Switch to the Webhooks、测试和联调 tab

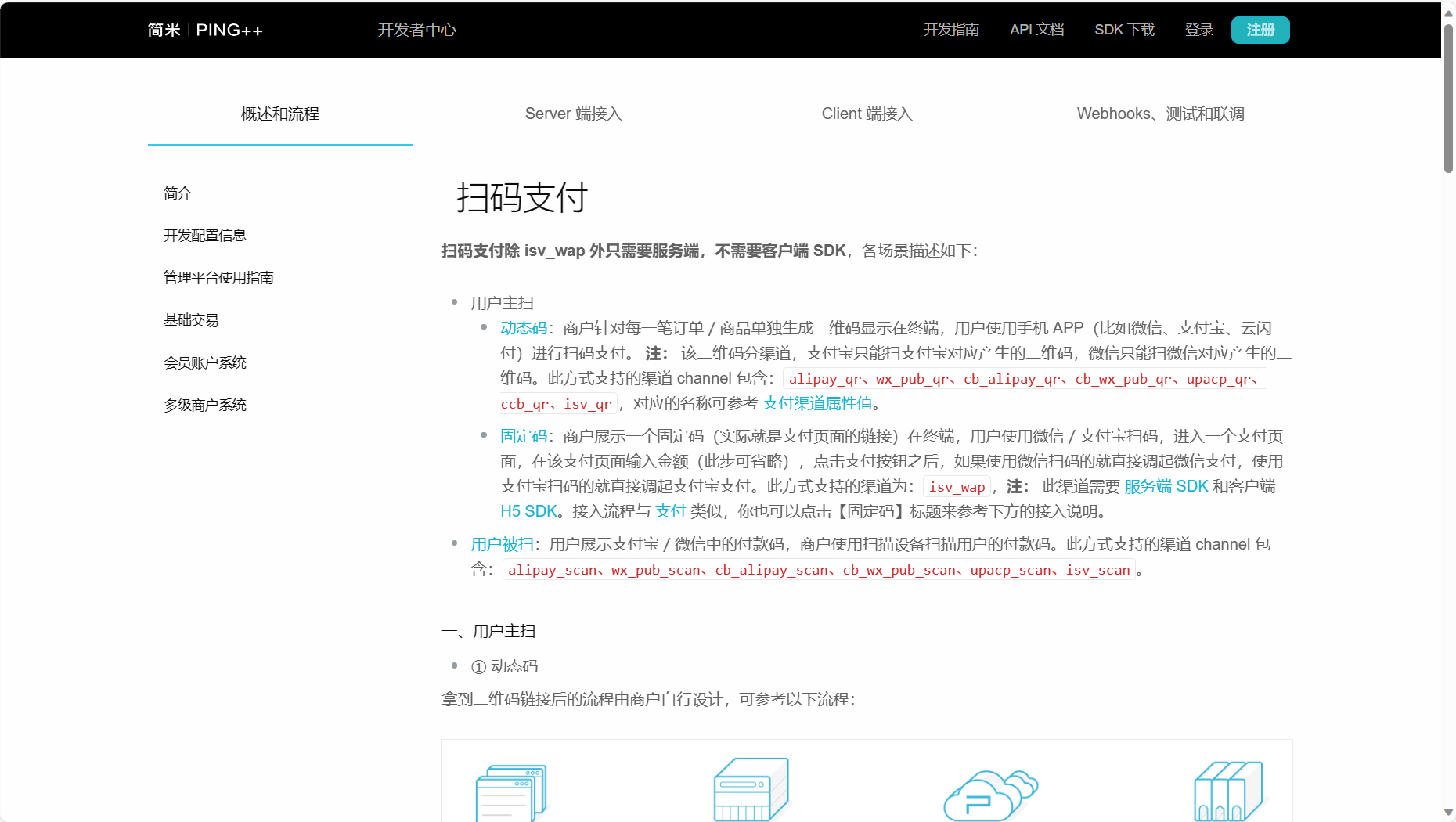click(x=1161, y=114)
